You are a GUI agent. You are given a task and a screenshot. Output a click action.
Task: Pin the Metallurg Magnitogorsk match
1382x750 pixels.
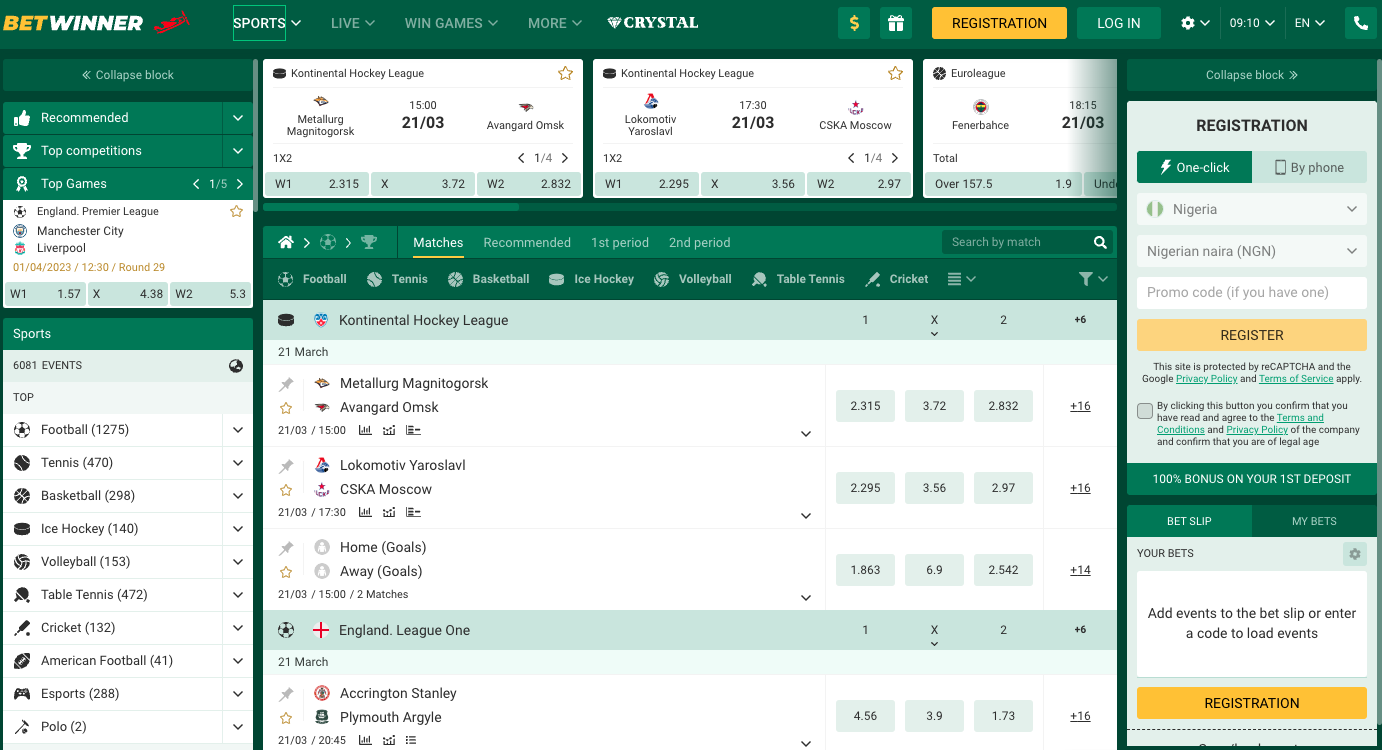click(286, 384)
